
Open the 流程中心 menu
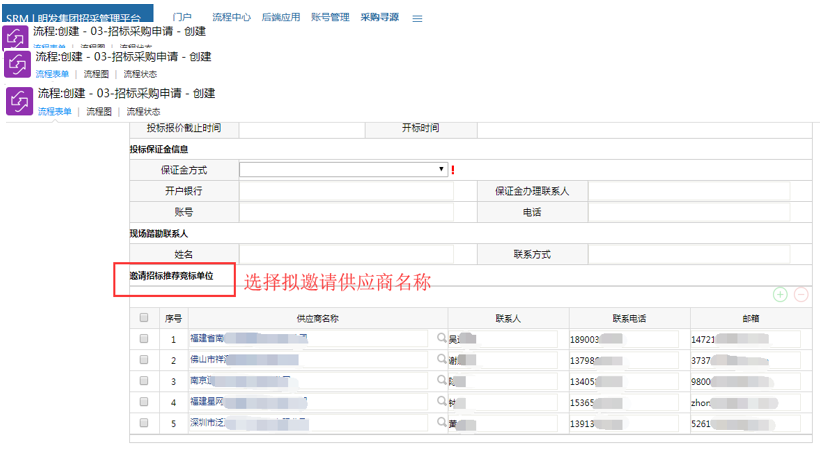click(232, 18)
